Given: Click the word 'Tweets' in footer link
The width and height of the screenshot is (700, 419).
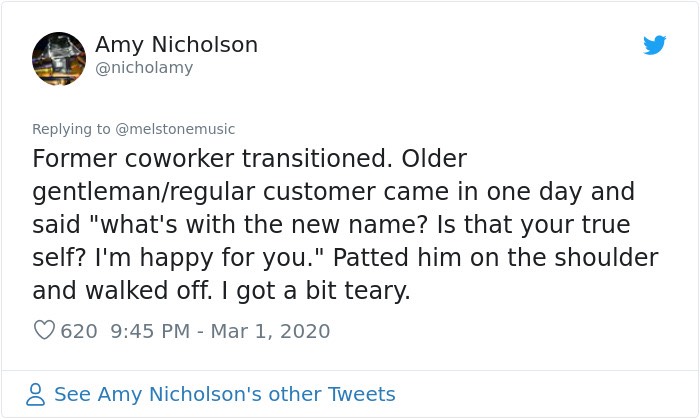Looking at the screenshot, I should (x=362, y=394).
